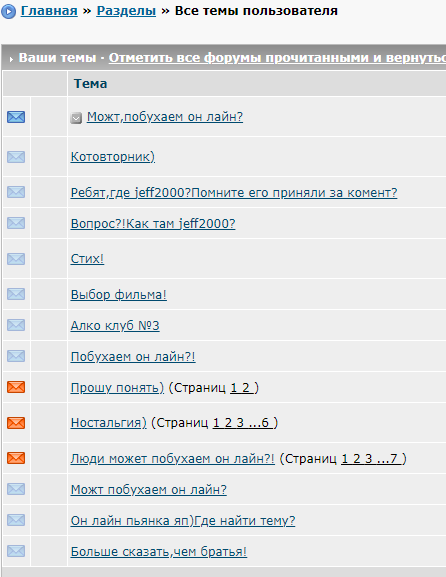This screenshot has width=446, height=577.
Task: Click the orange envelope icon next to Прошу понять)
Action: pos(16,387)
